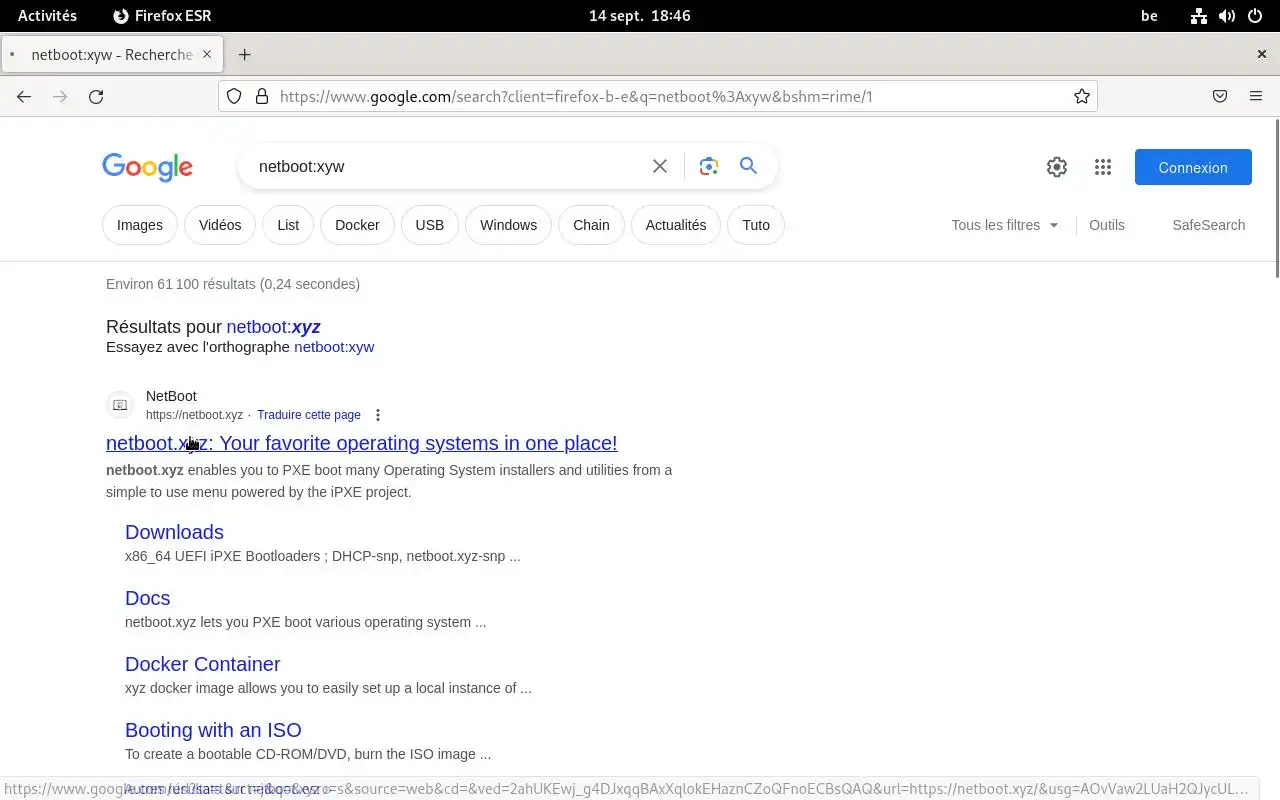Screen dimensions: 1280x800
Task: Open SafeSearch settings
Action: click(x=1209, y=225)
